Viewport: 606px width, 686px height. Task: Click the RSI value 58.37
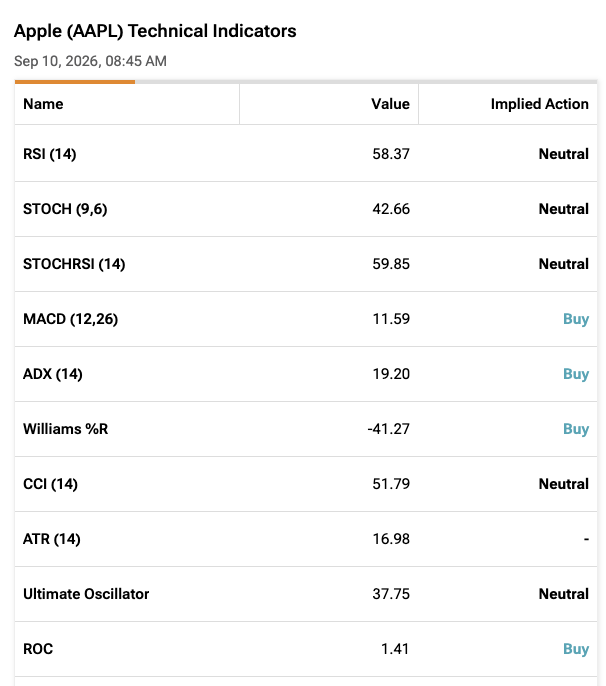click(x=391, y=154)
